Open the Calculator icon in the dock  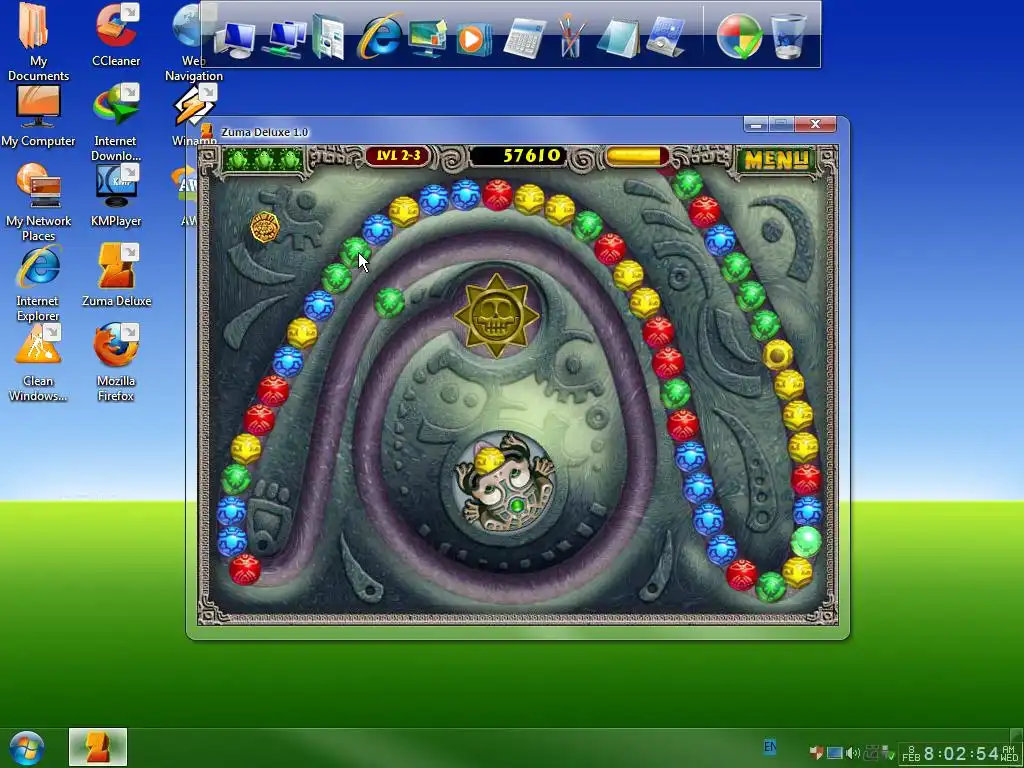(524, 39)
